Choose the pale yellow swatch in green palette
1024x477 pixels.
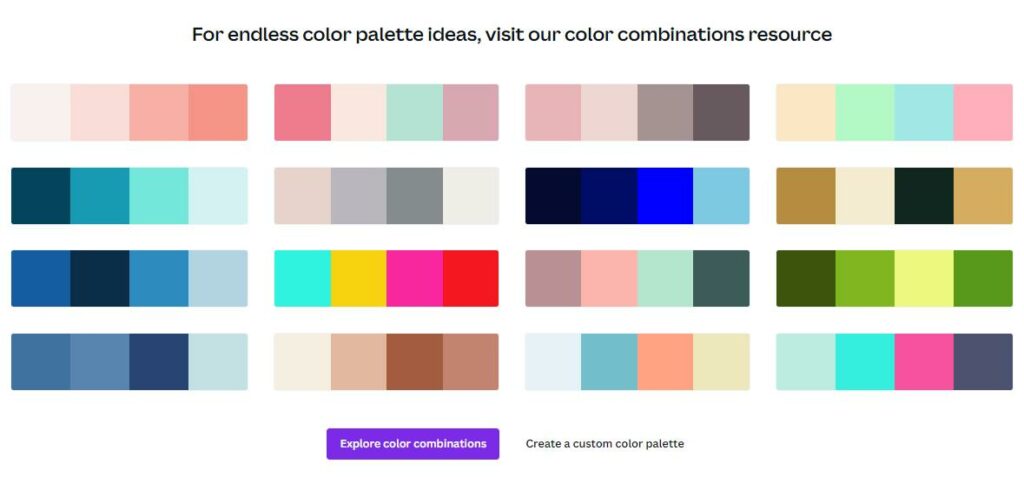point(924,278)
